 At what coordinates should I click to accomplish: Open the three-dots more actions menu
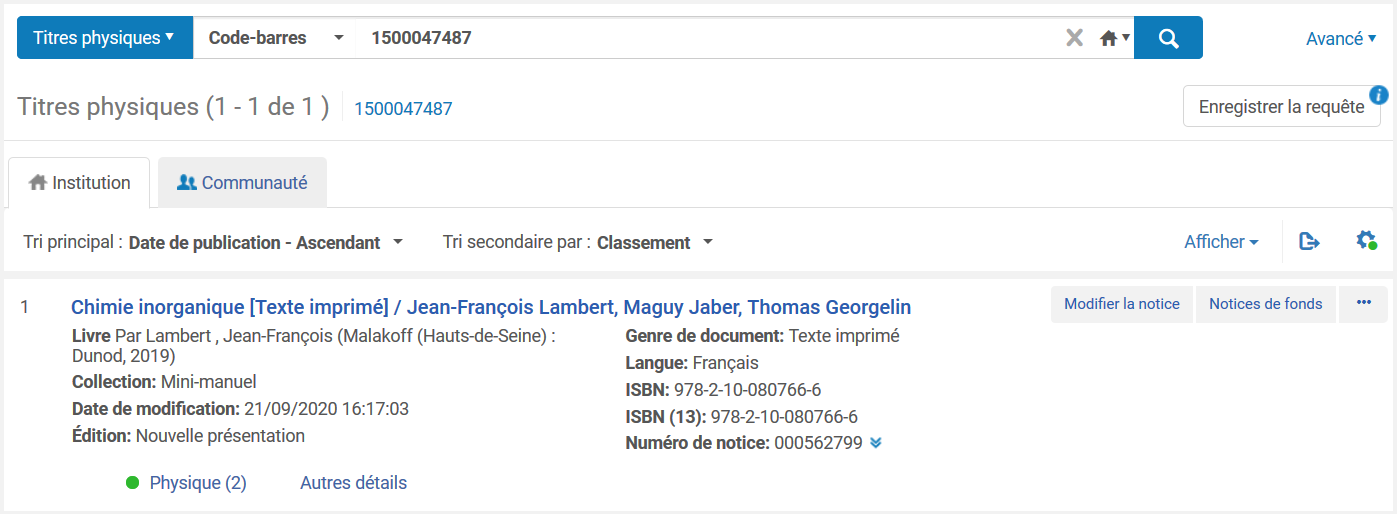point(1364,304)
